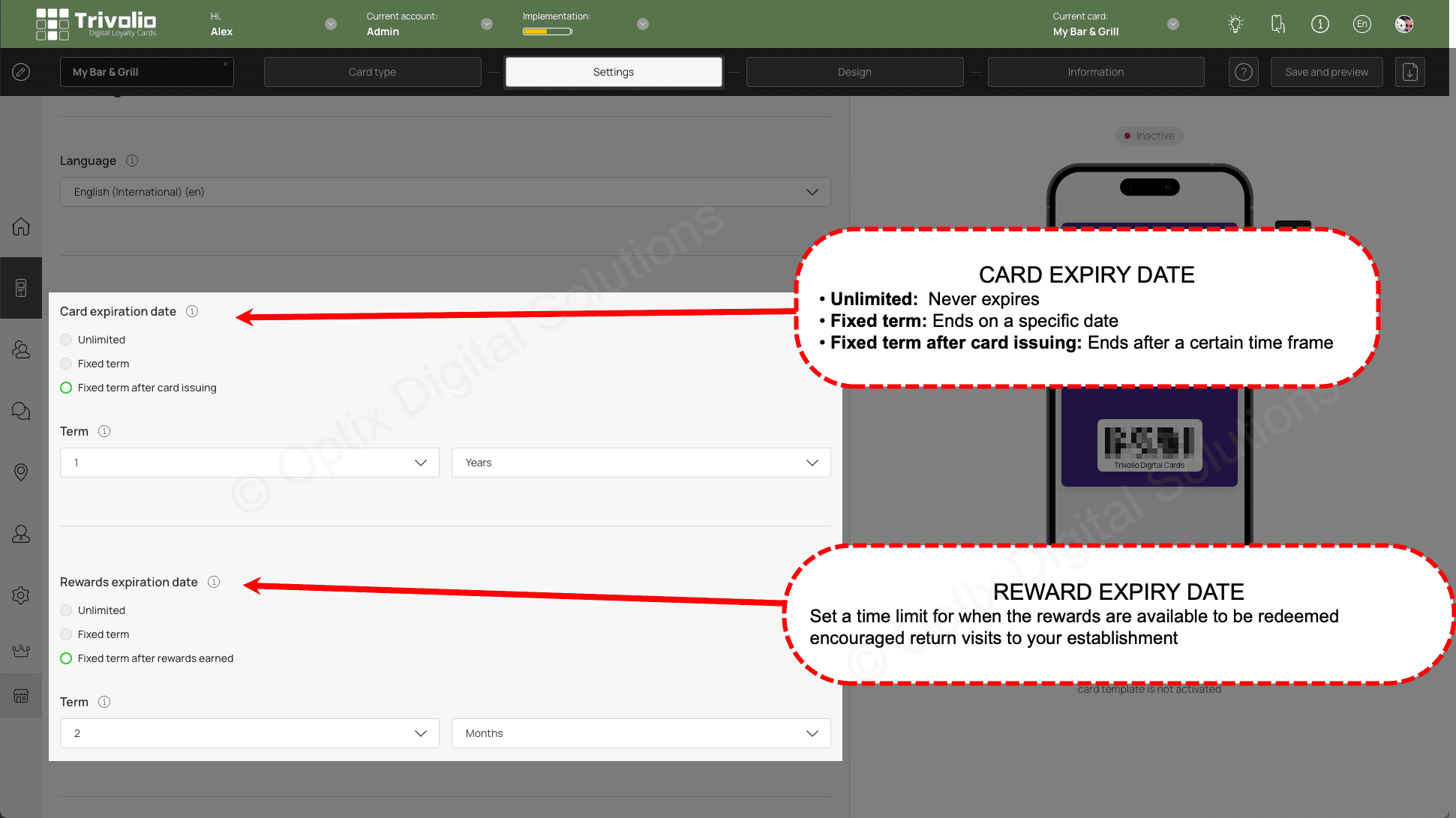Show info for Rewards expiration date
This screenshot has width=1456, height=818.
tap(214, 582)
